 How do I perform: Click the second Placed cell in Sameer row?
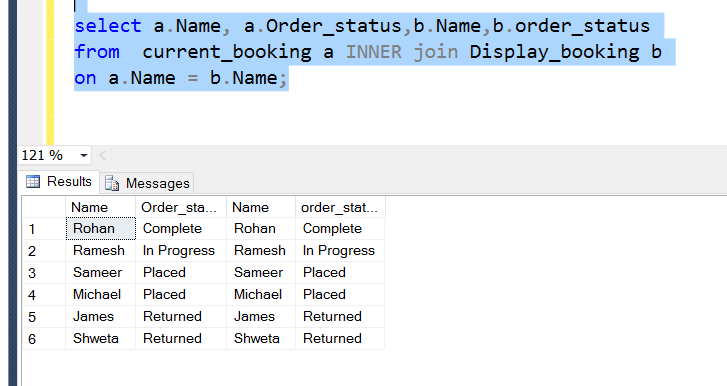[340, 272]
